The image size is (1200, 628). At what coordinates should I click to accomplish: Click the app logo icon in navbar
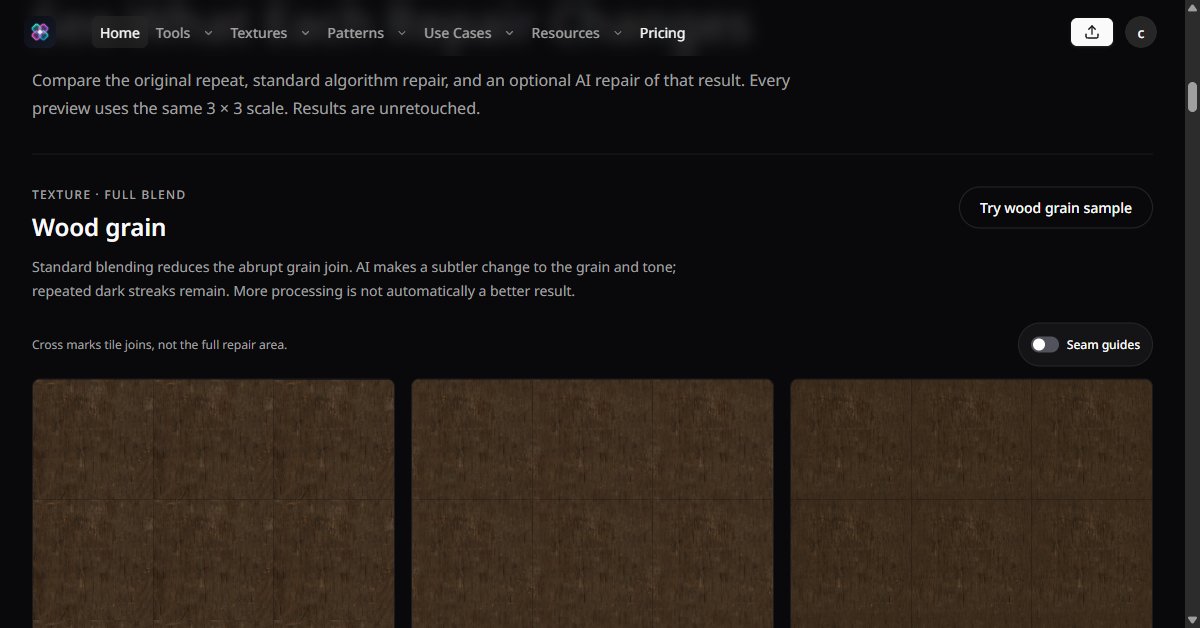pyautogui.click(x=40, y=33)
